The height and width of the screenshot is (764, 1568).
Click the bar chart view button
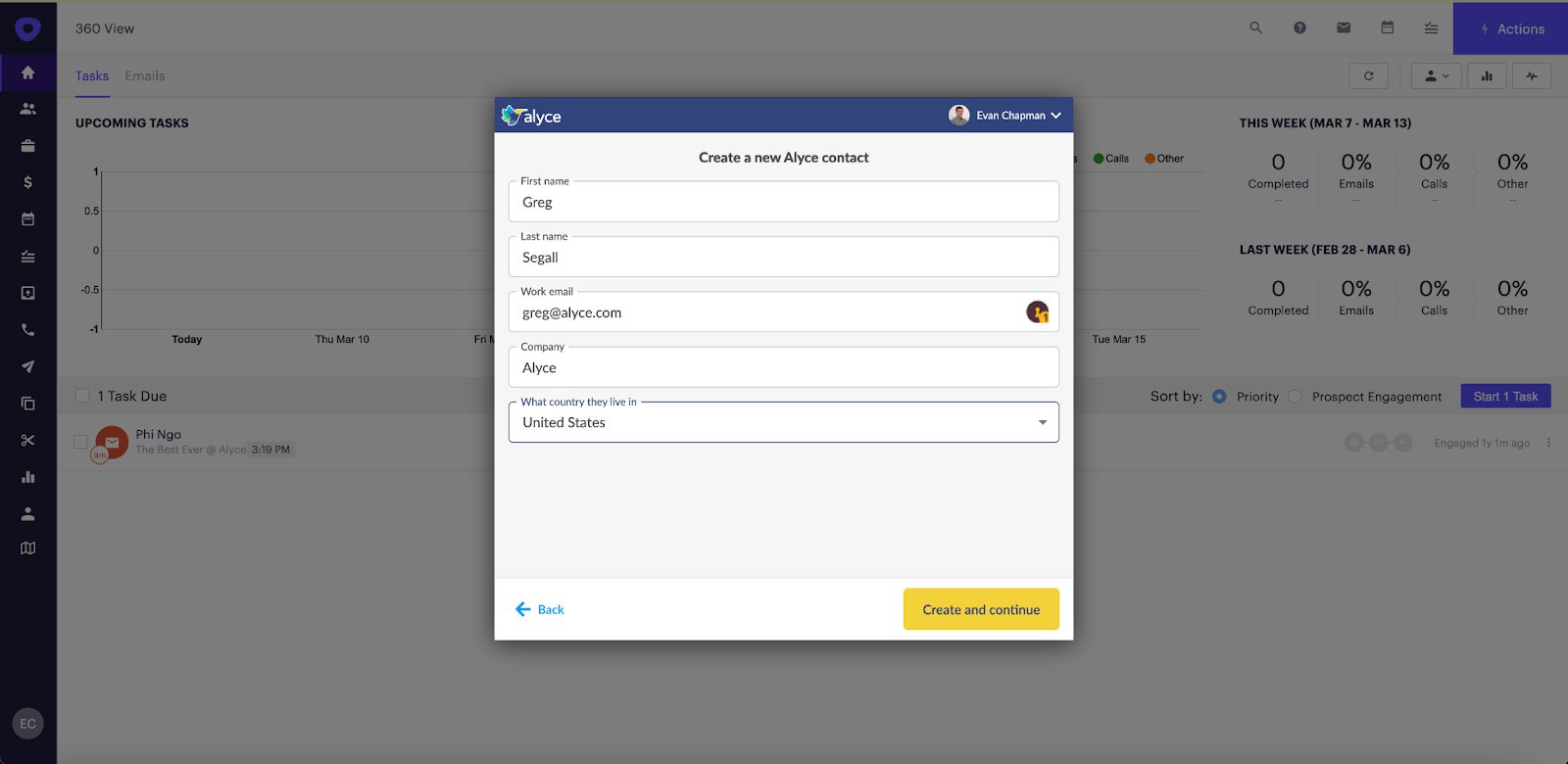click(1487, 75)
